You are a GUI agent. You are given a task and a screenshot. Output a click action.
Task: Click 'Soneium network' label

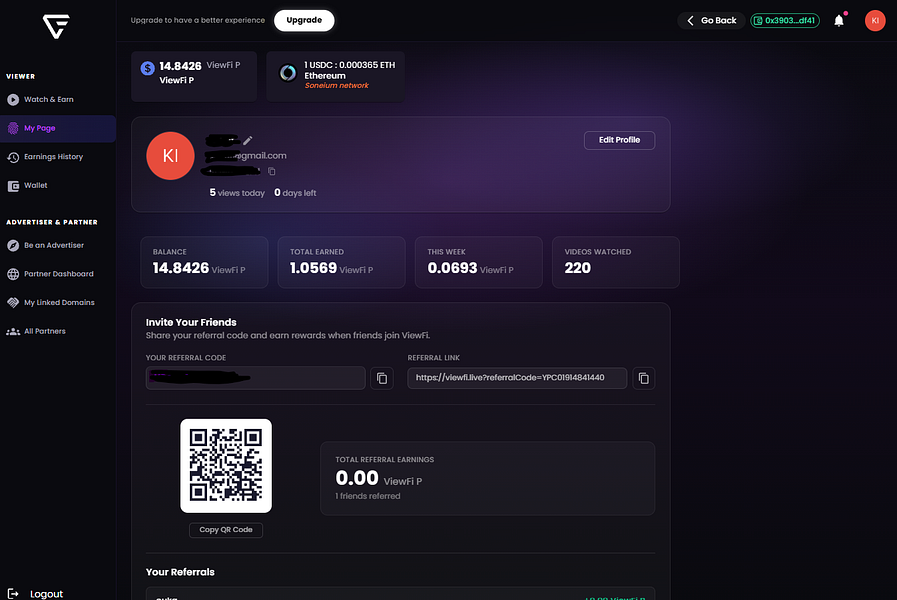tap(336, 85)
